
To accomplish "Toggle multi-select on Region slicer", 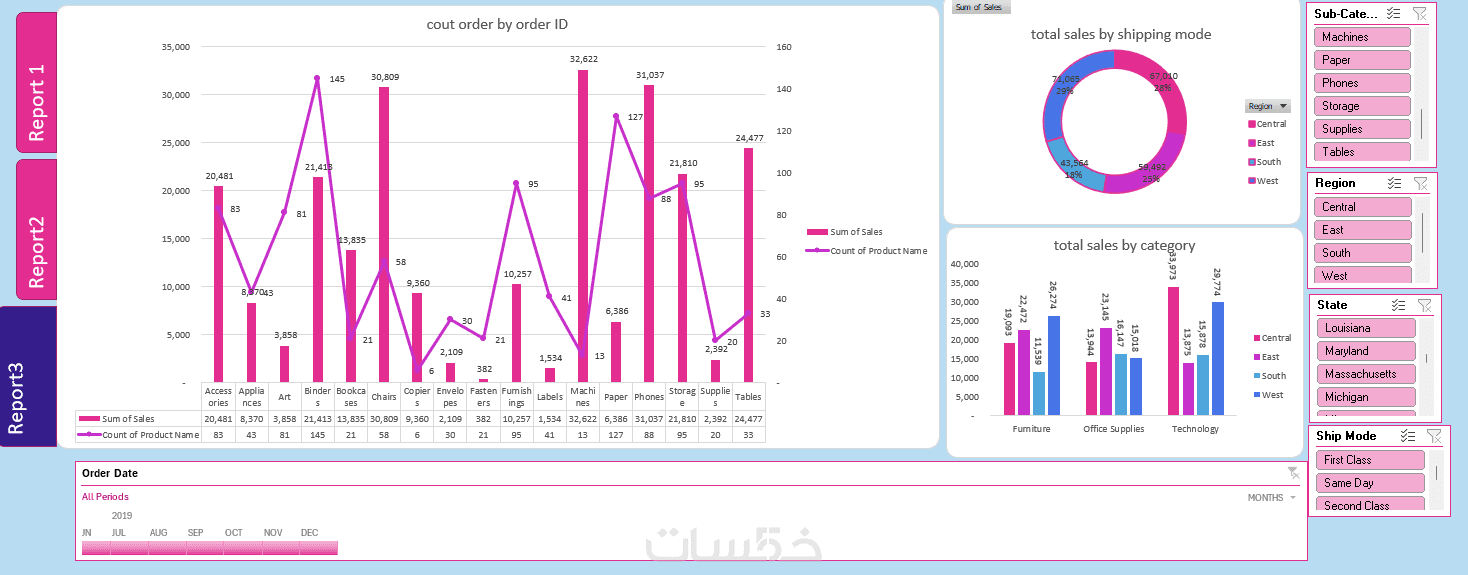I will pos(1394,183).
